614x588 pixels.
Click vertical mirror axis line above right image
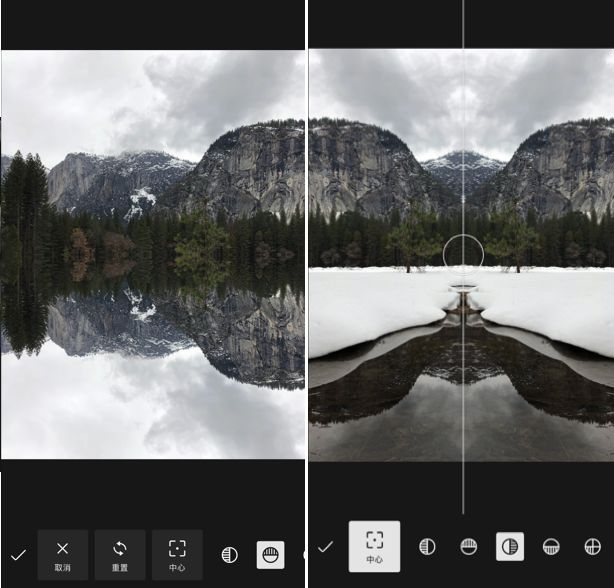coord(463,25)
